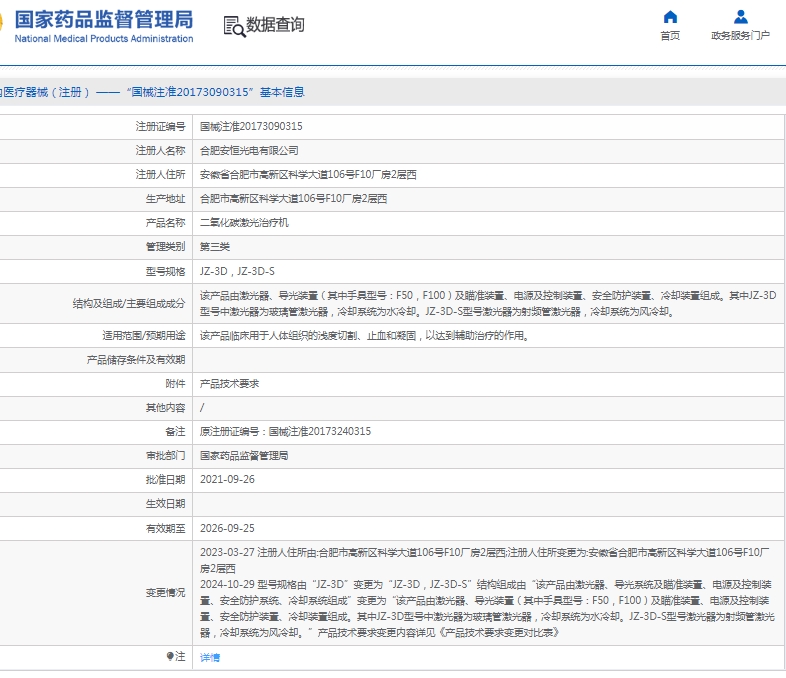Select management class 第三类

[215, 247]
